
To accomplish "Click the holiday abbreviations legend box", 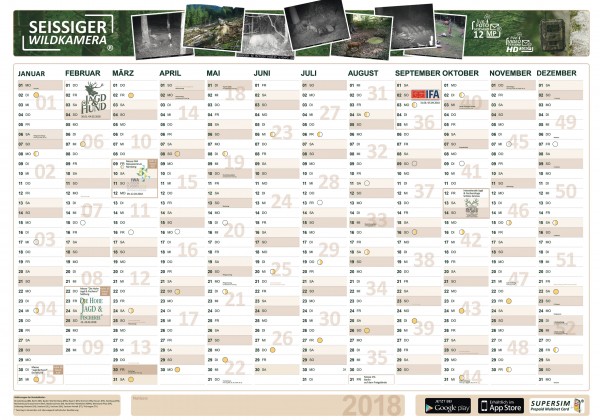I will (x=67, y=405).
